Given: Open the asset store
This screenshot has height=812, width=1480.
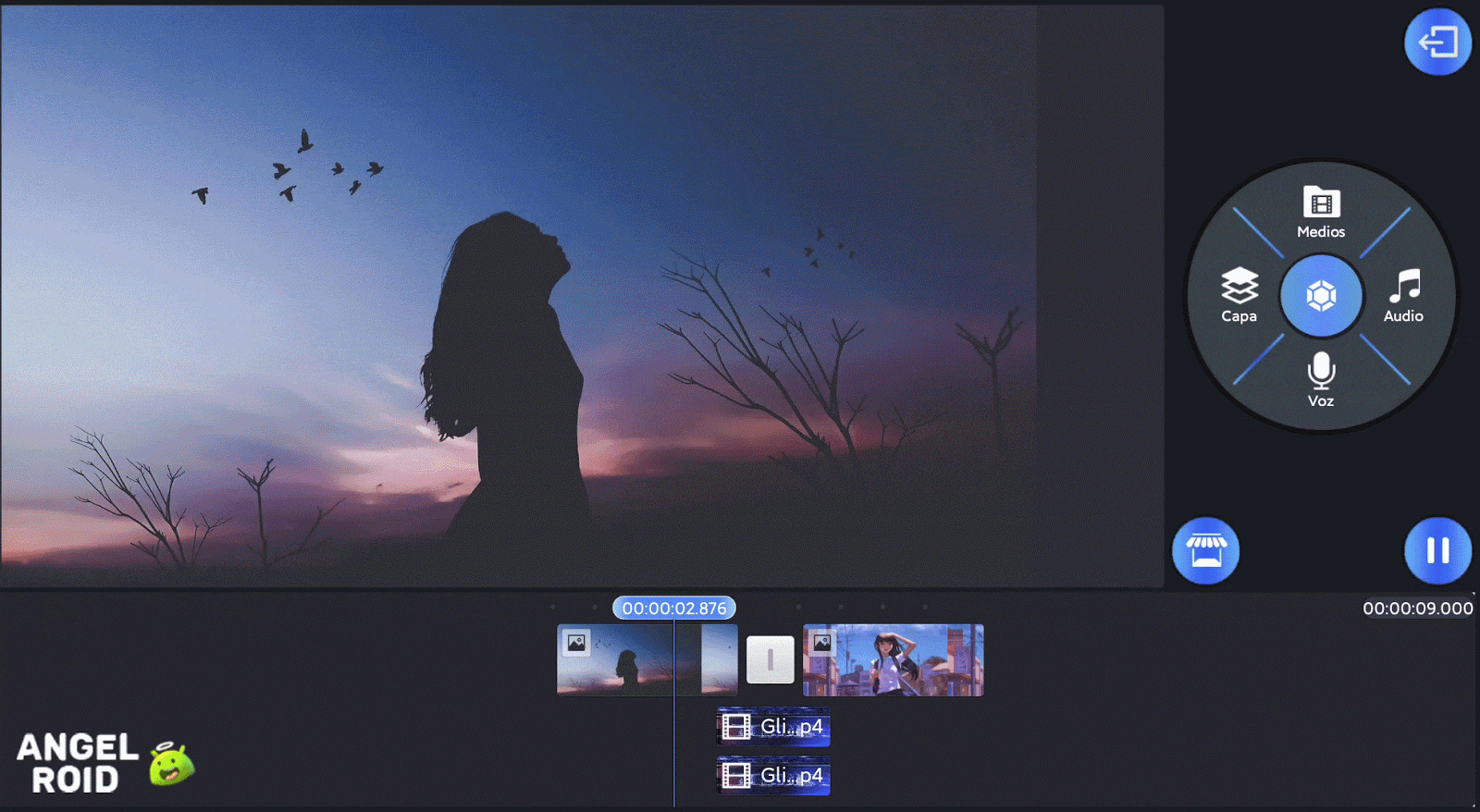Looking at the screenshot, I should (1205, 550).
